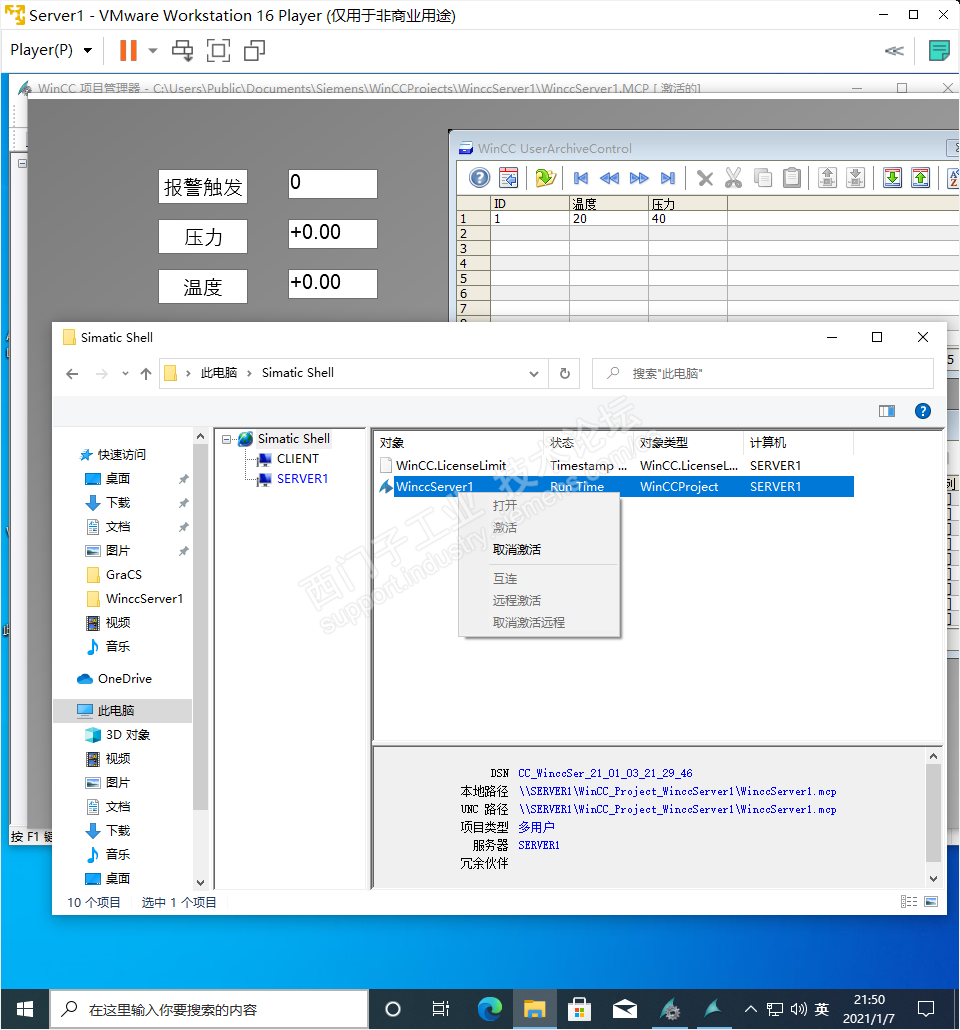Open the Player(P) dropdown menu

(51, 51)
